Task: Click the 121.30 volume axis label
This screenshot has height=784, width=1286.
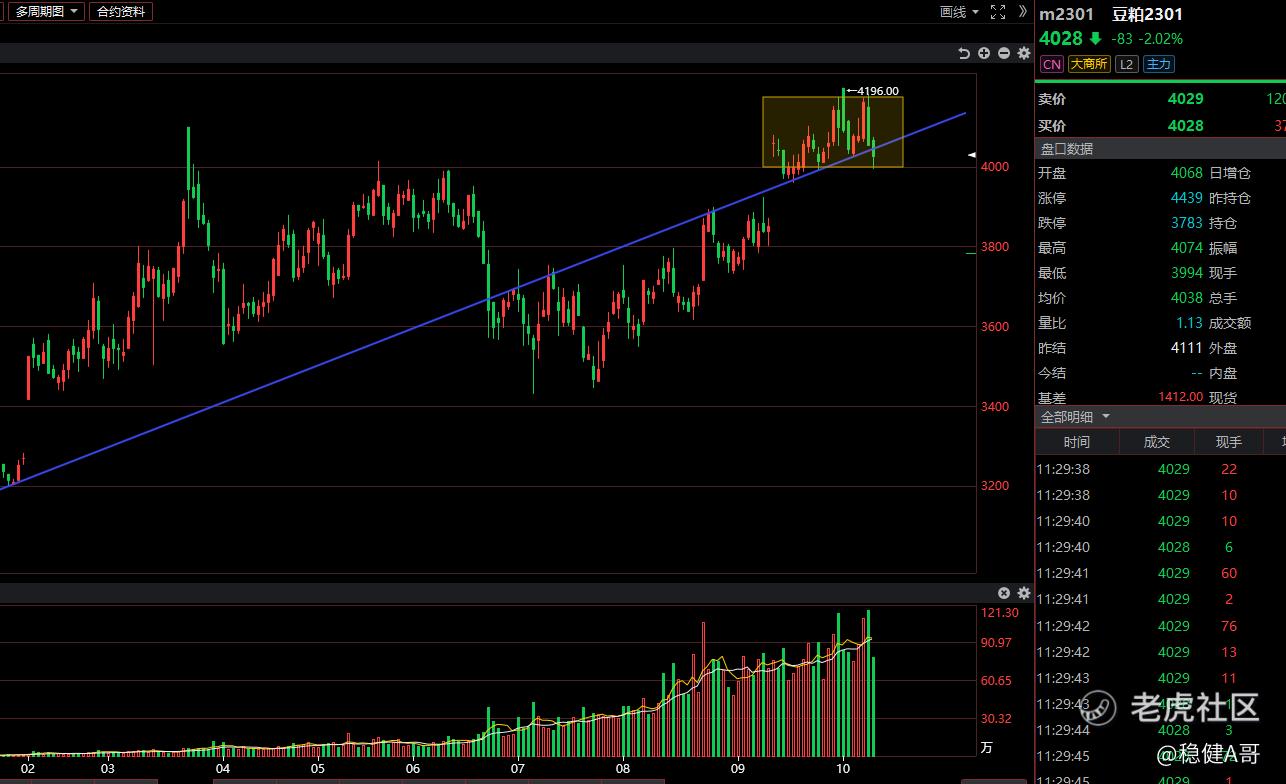Action: pos(999,612)
